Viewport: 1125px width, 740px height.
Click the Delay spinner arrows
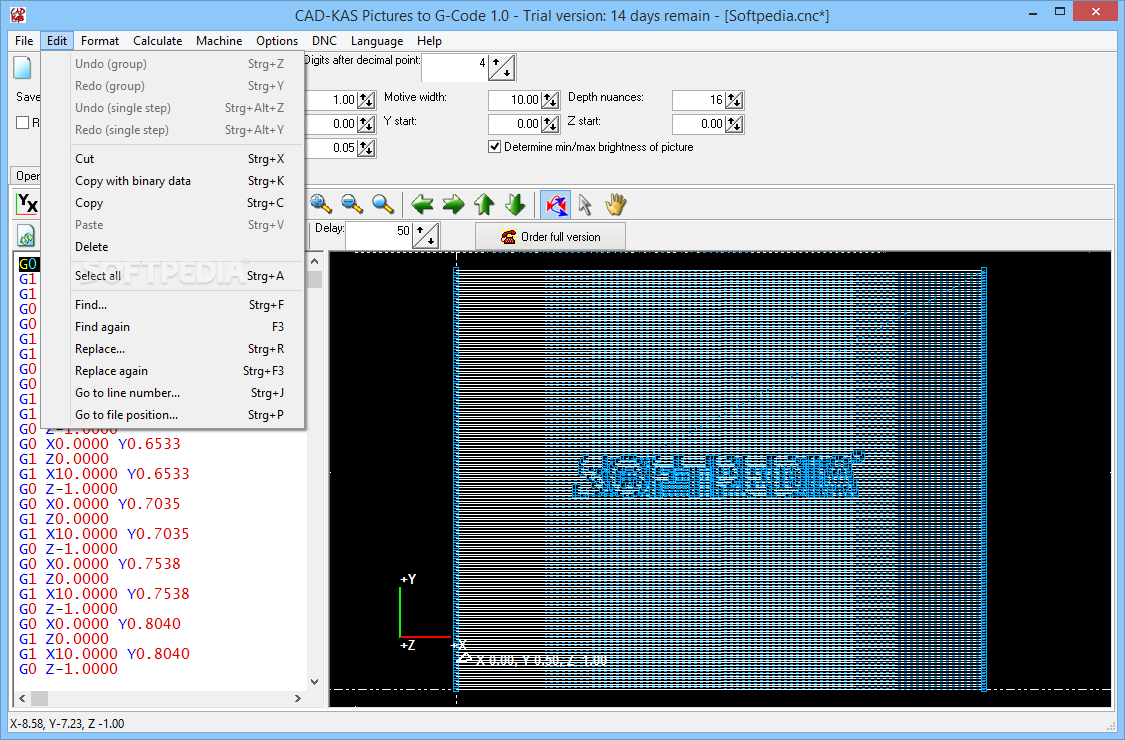[x=425, y=235]
